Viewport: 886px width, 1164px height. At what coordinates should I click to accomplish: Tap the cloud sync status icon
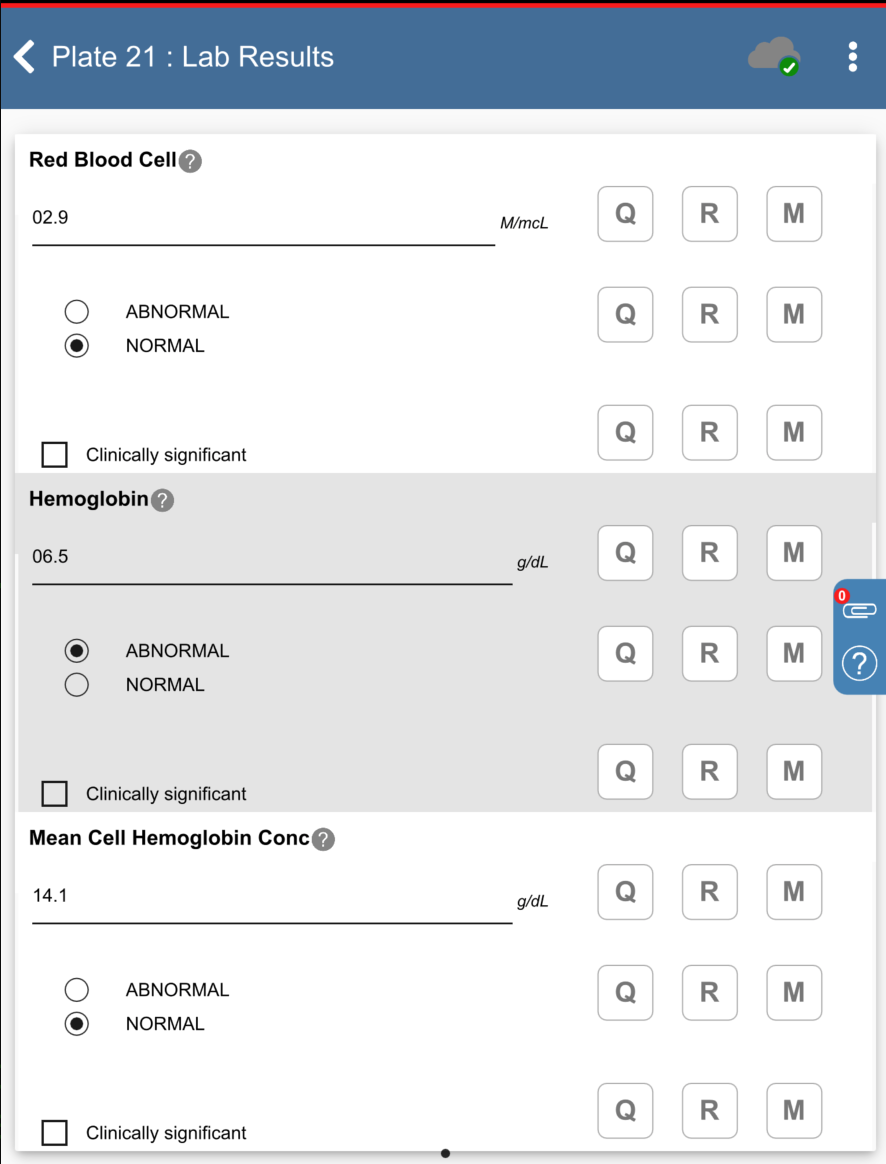point(774,56)
